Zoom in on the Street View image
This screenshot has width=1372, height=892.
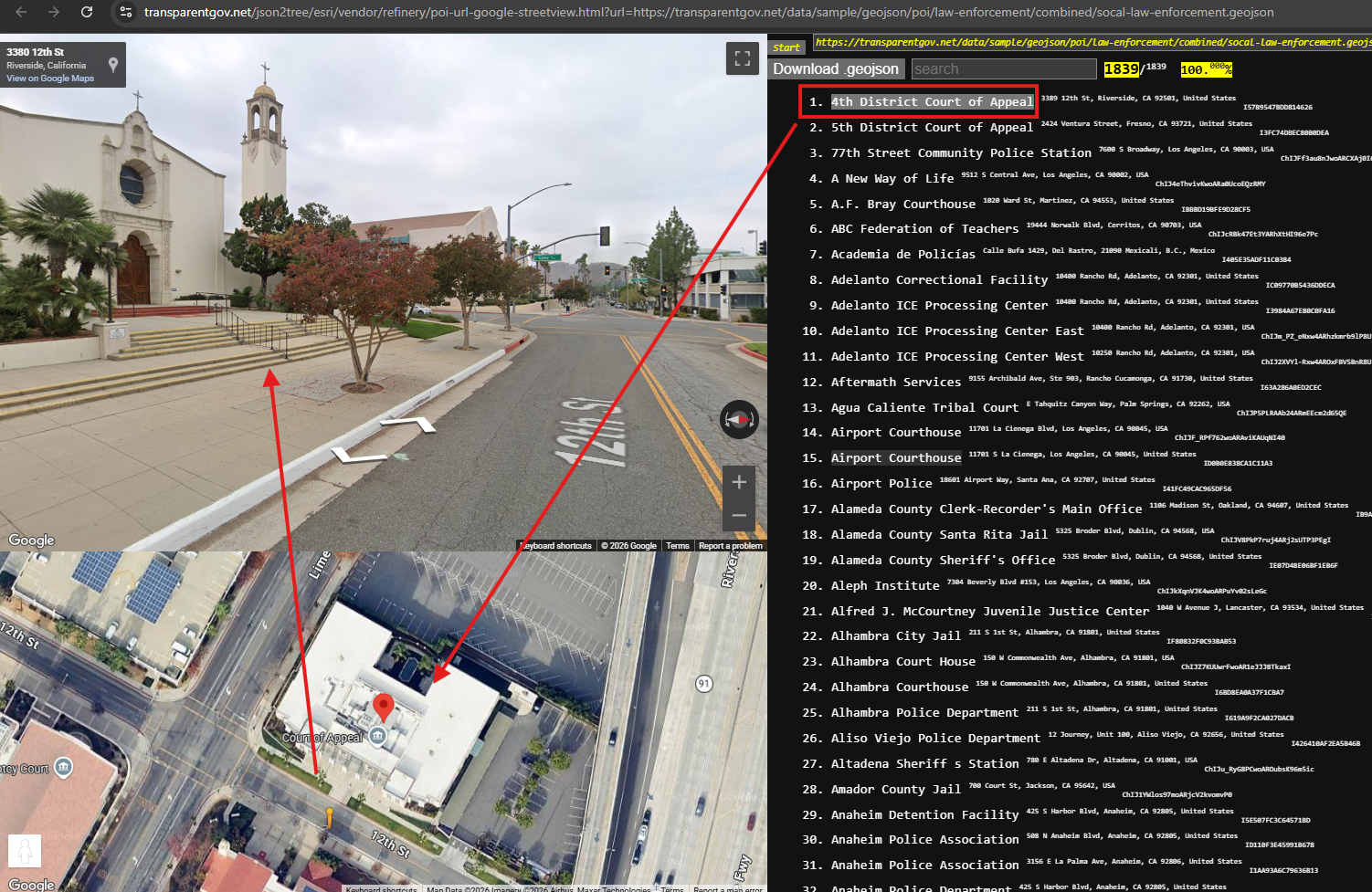(739, 482)
